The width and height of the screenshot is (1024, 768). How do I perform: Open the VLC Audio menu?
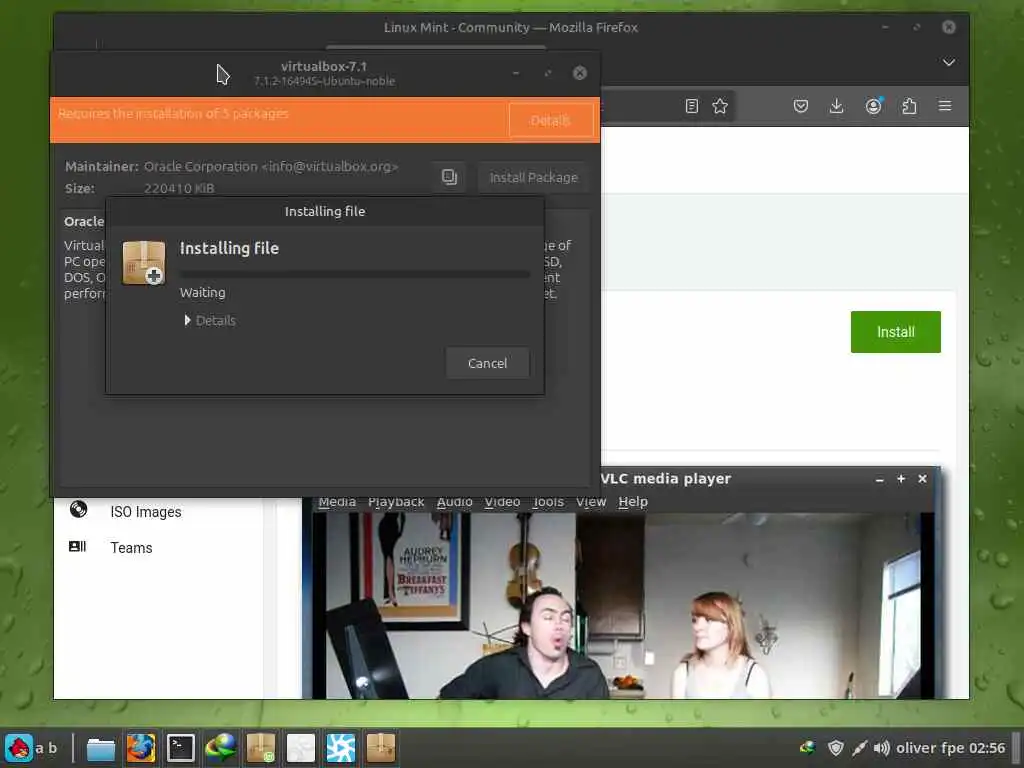click(x=454, y=502)
